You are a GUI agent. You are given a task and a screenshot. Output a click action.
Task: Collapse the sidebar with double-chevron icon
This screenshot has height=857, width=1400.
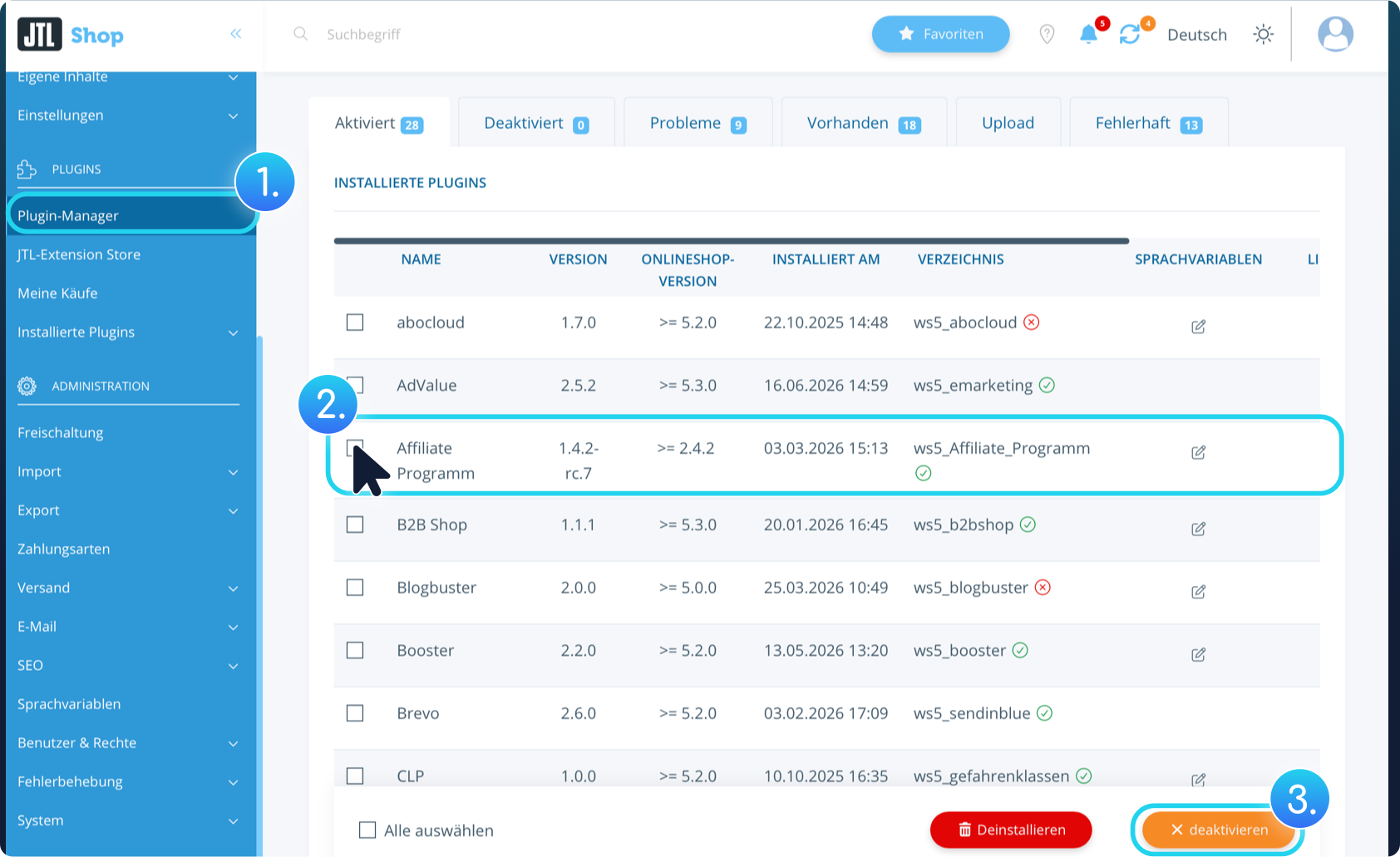[236, 34]
